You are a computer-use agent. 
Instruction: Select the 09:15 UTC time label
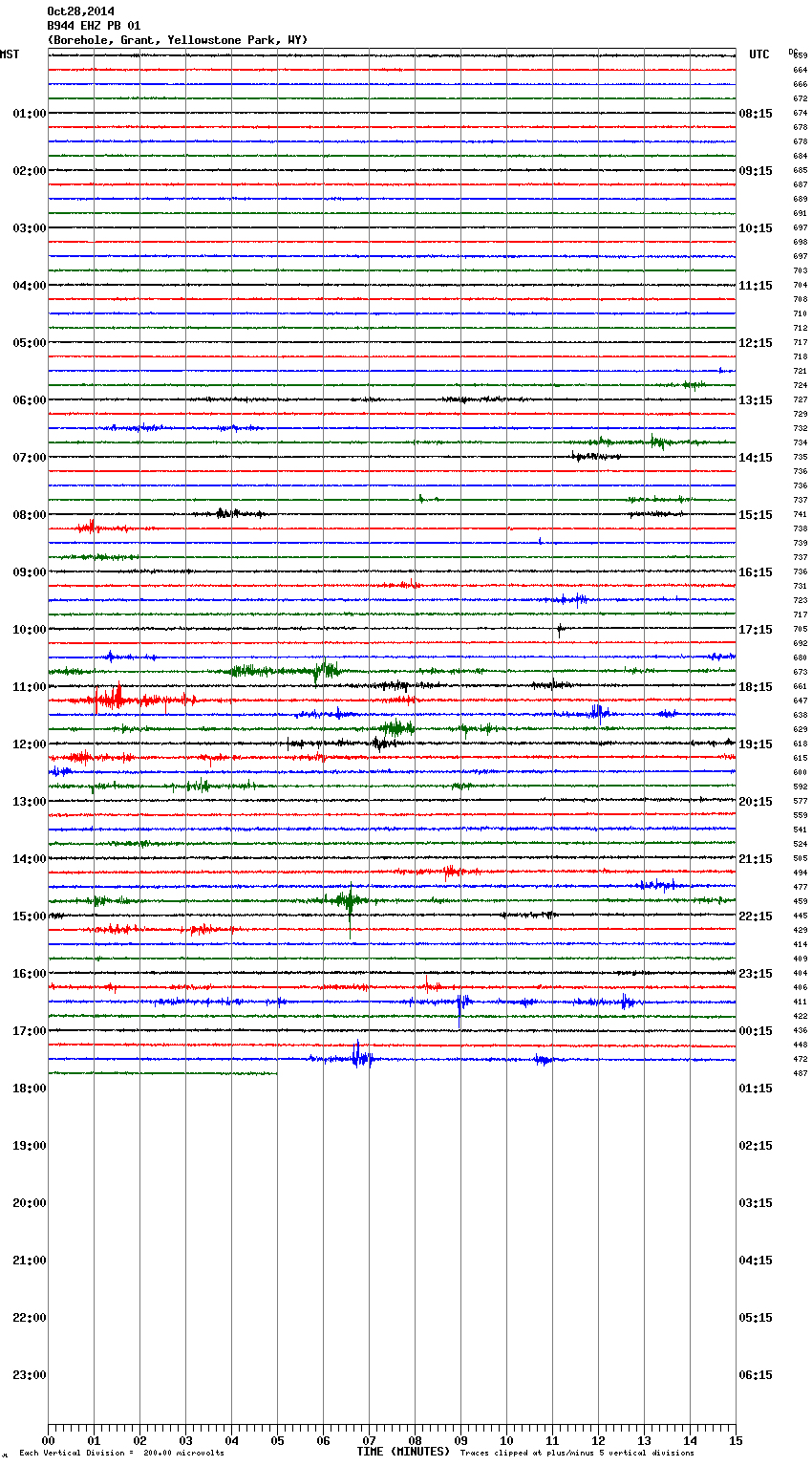tap(756, 171)
